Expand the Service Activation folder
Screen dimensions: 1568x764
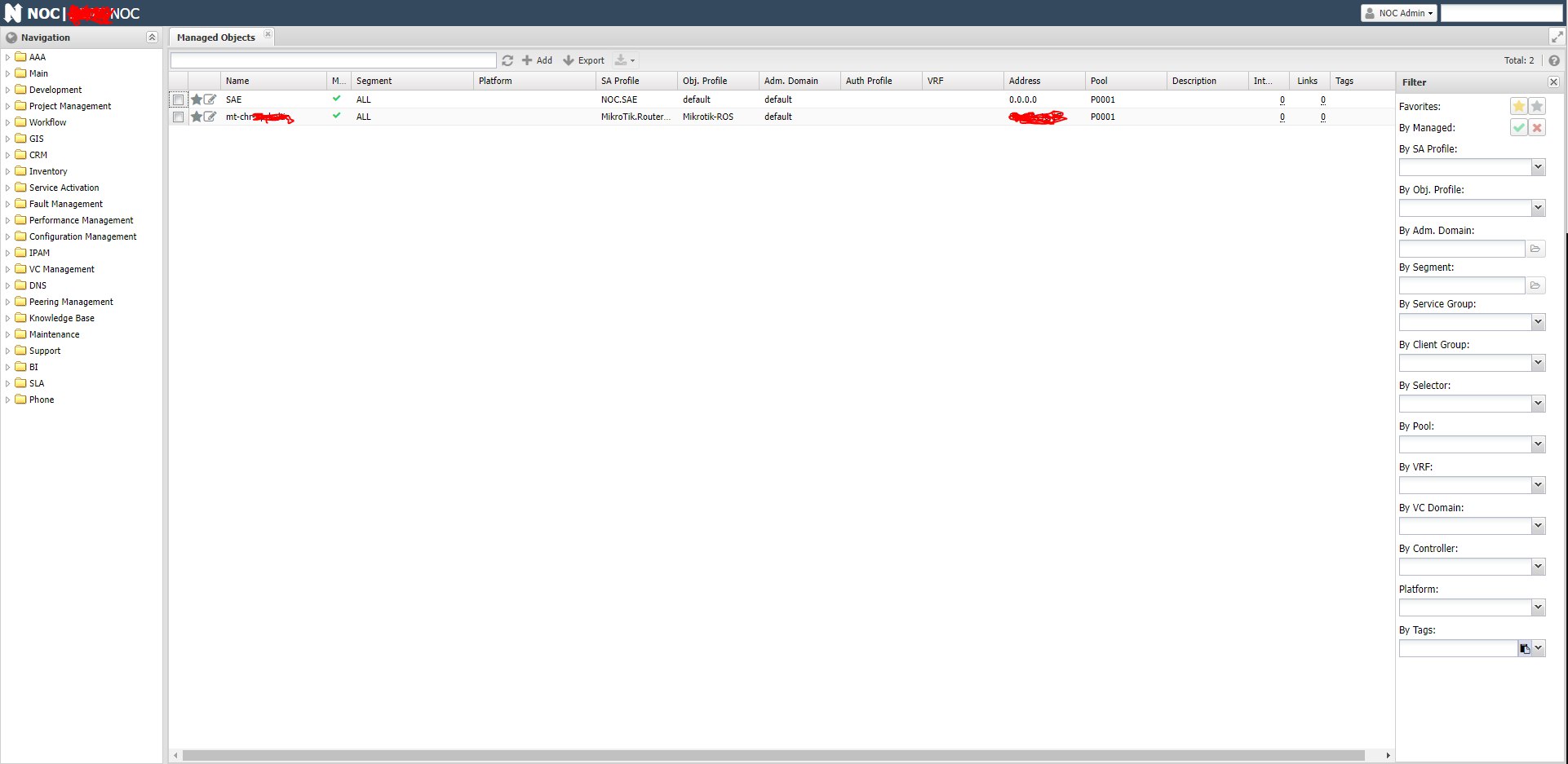(x=8, y=188)
